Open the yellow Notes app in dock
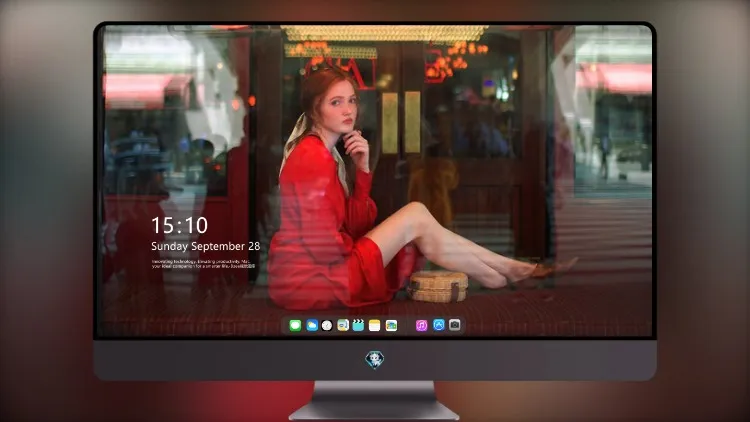750x422 pixels. (x=375, y=326)
